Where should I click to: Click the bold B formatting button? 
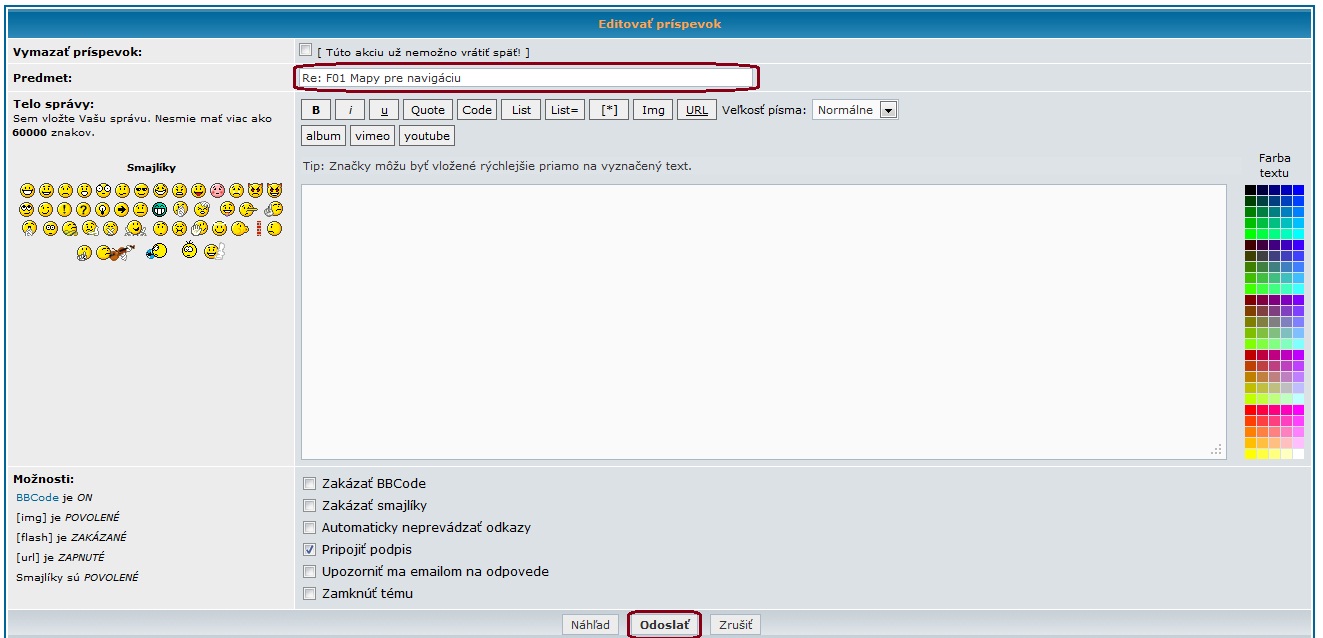coord(316,110)
